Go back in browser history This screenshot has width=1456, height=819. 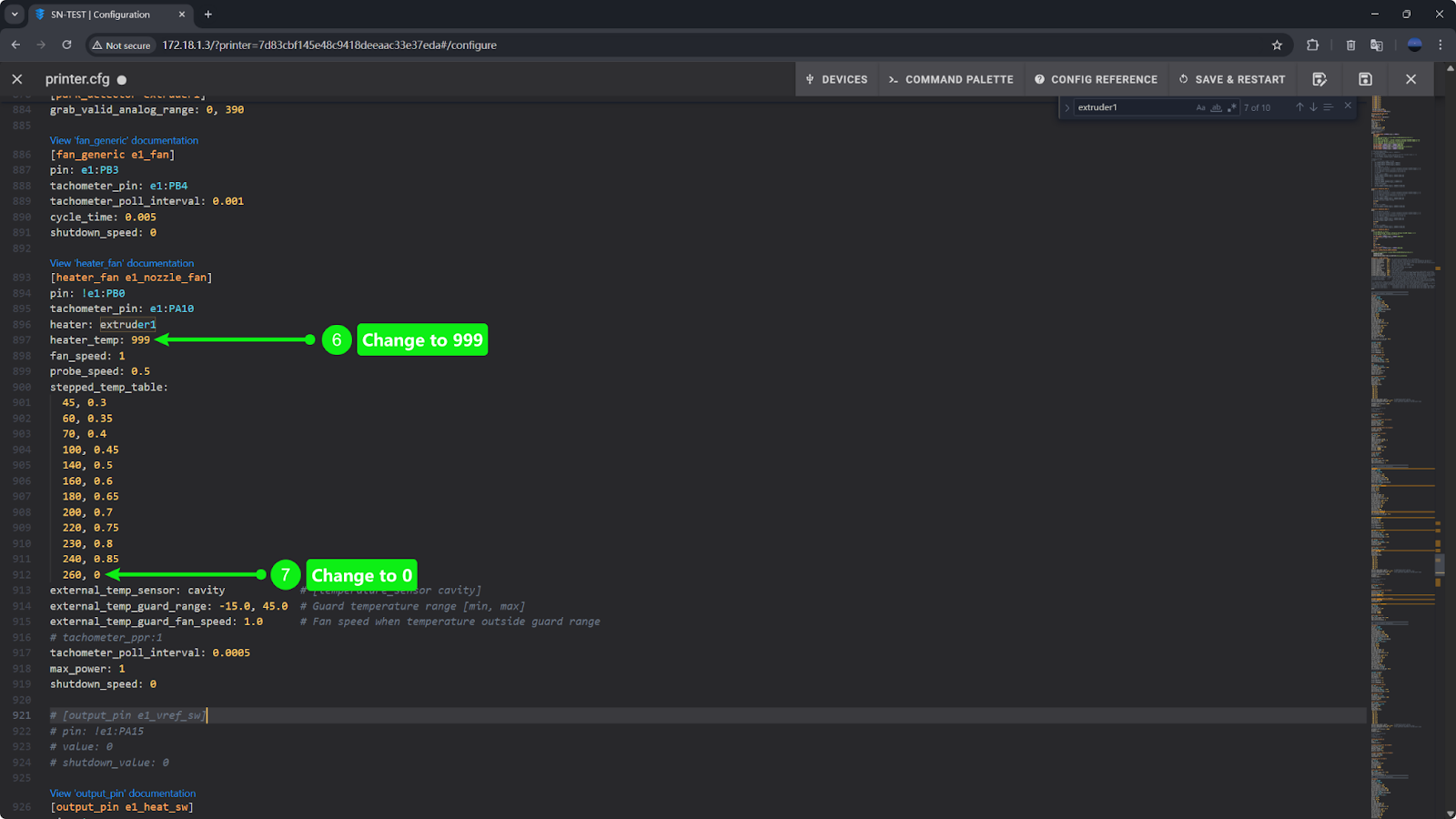tap(15, 45)
